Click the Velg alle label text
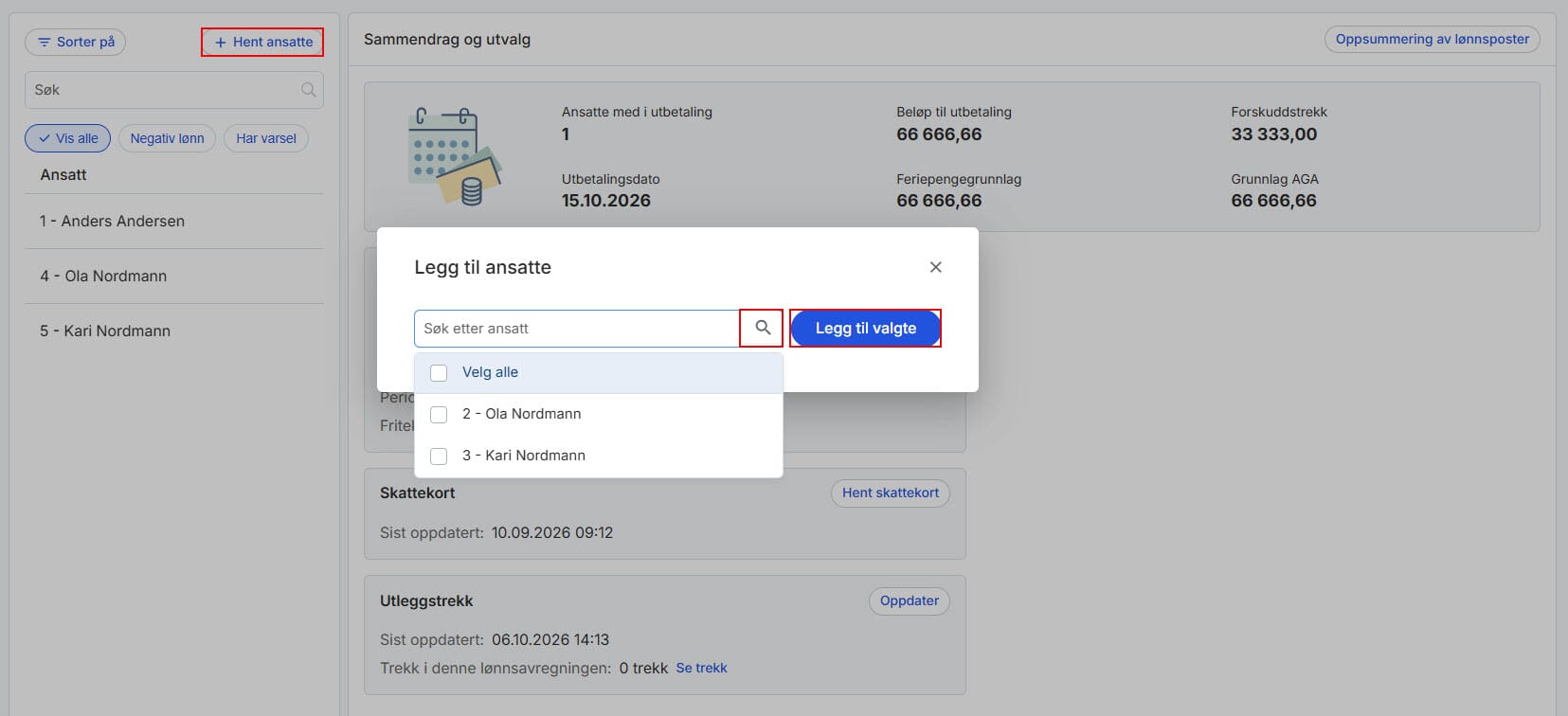This screenshot has width=1568, height=716. coord(490,372)
